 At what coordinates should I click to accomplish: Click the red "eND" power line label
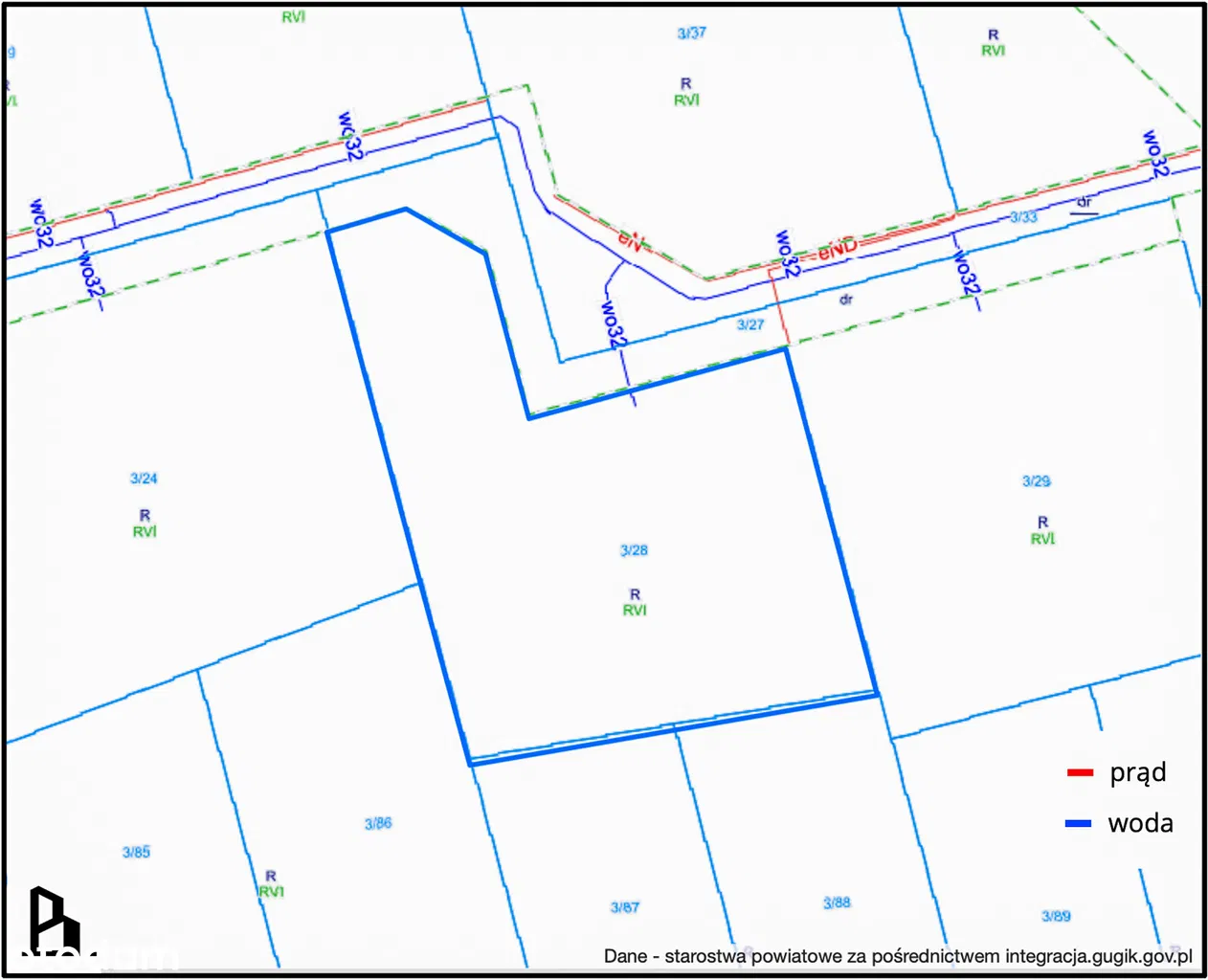[838, 249]
